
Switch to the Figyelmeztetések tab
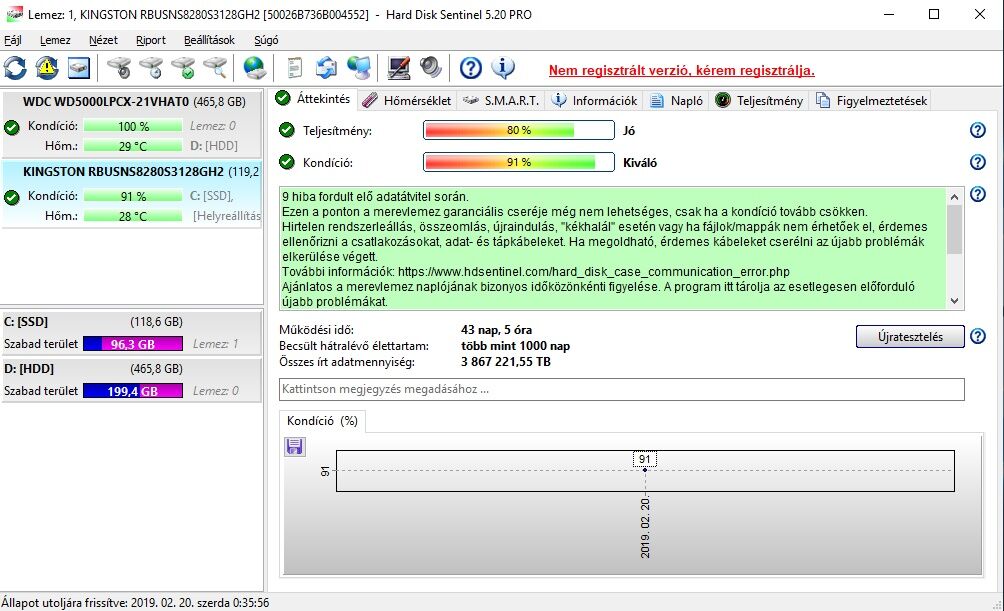point(872,101)
